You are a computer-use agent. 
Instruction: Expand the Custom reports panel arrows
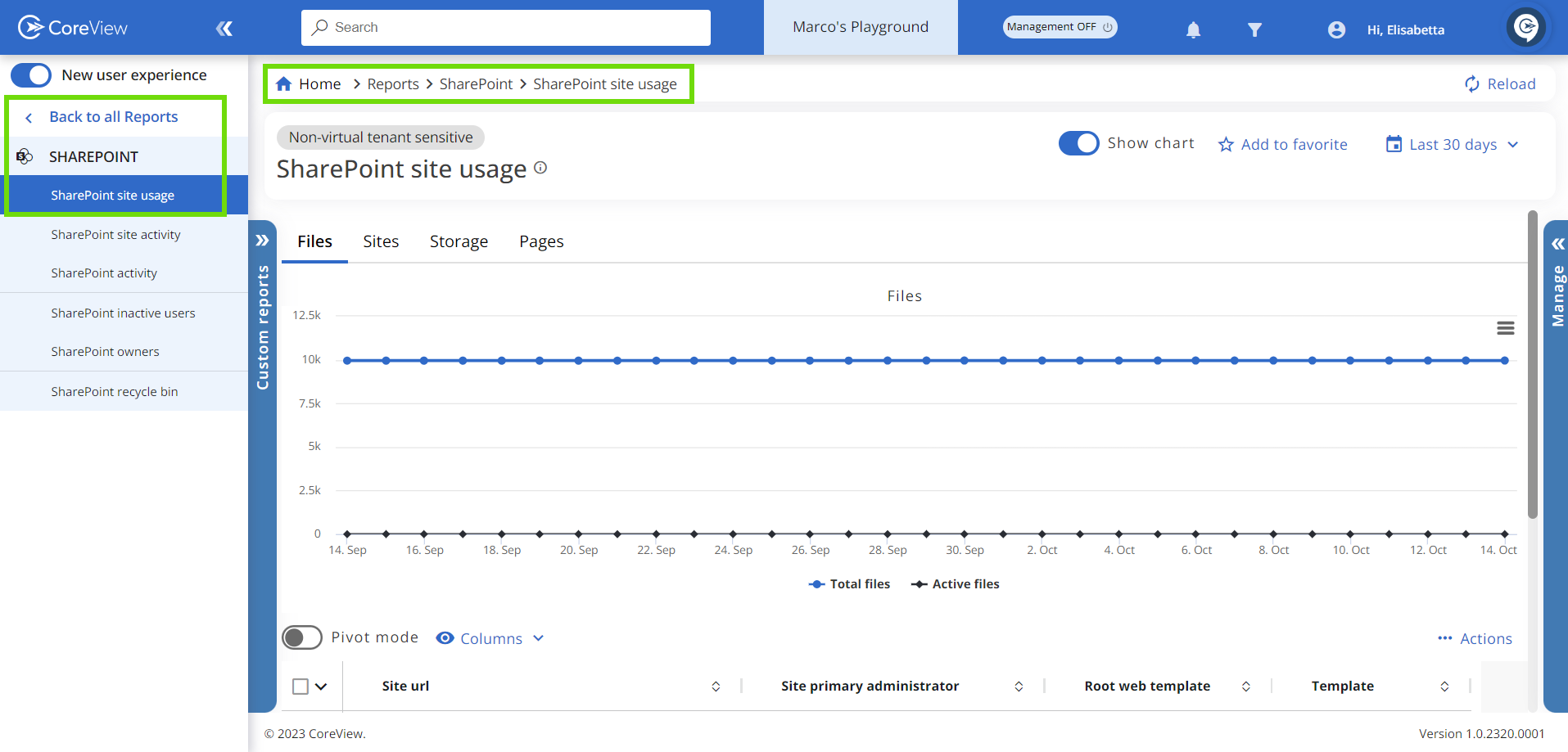[x=262, y=241]
